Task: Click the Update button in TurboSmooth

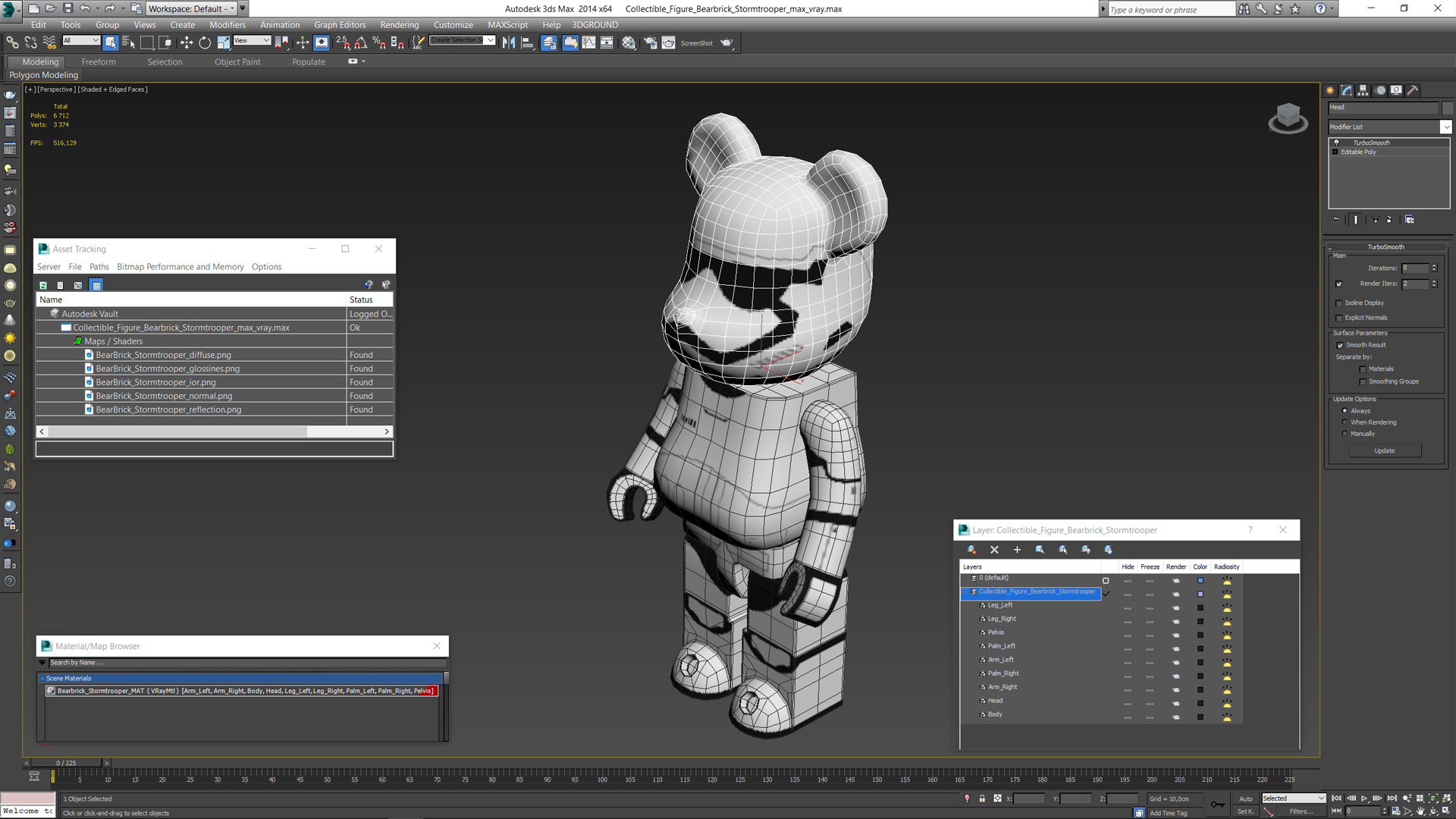Action: [1385, 451]
